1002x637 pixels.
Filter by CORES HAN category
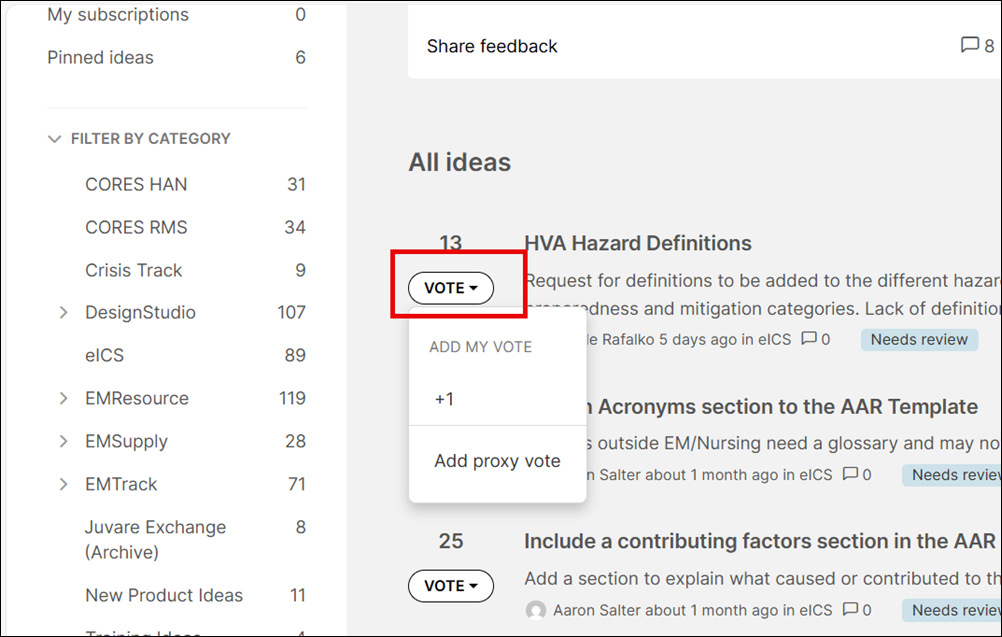136,184
